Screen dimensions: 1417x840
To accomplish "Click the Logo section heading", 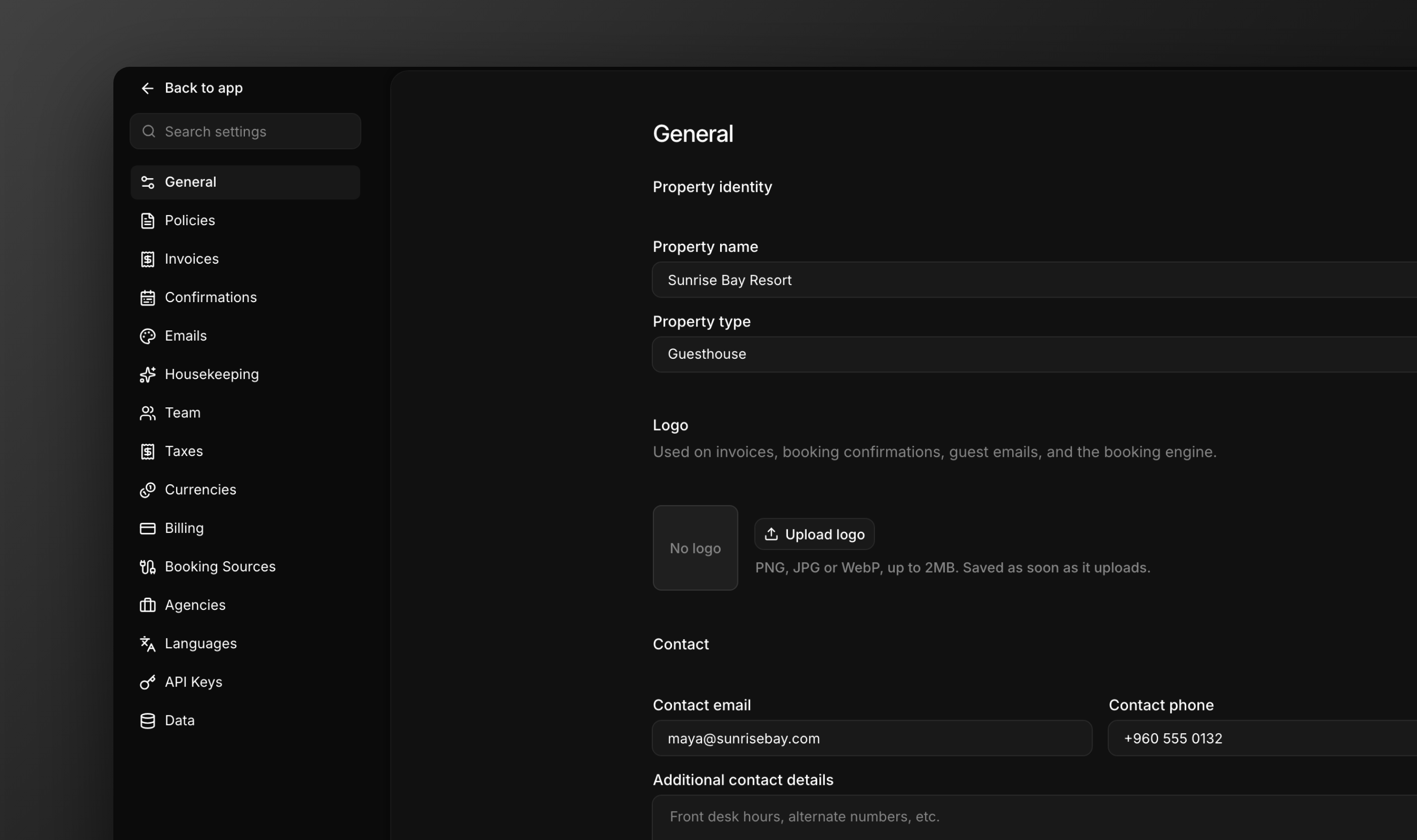I will [670, 426].
